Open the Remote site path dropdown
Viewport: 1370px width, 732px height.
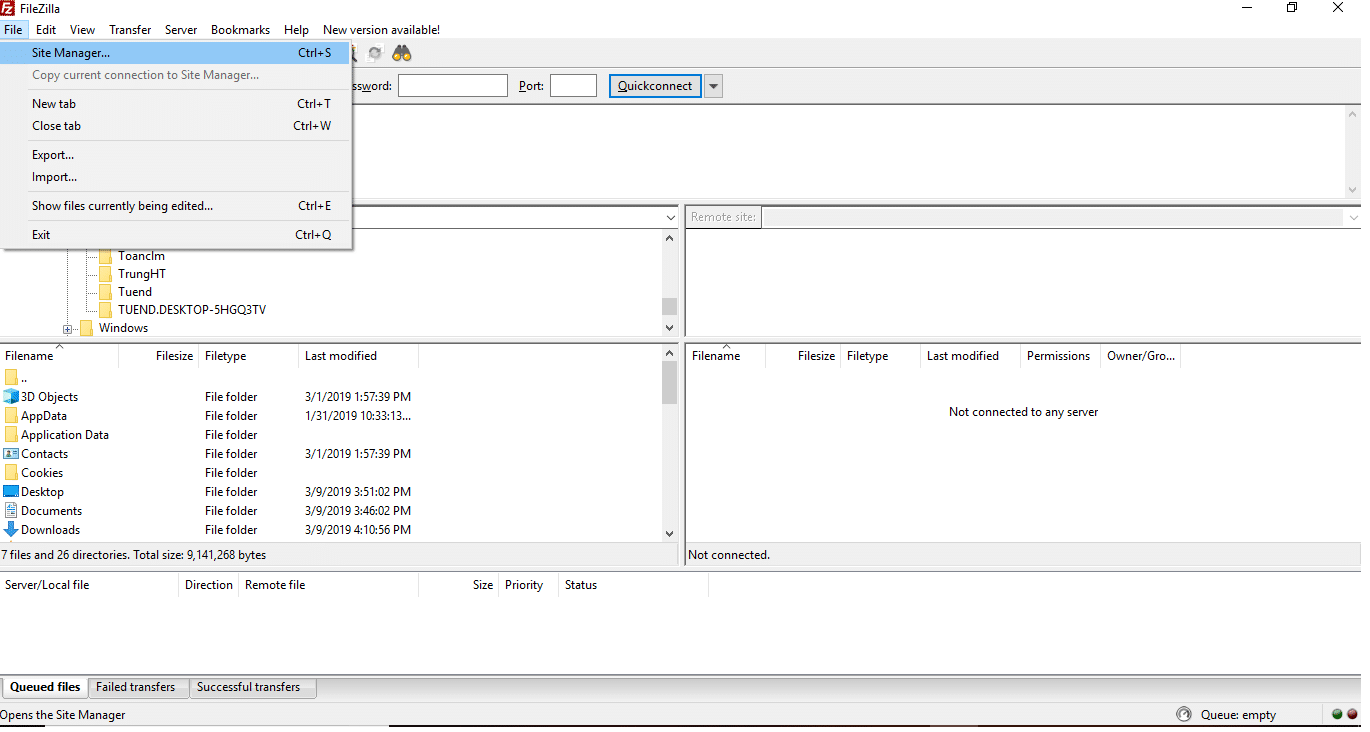1353,218
